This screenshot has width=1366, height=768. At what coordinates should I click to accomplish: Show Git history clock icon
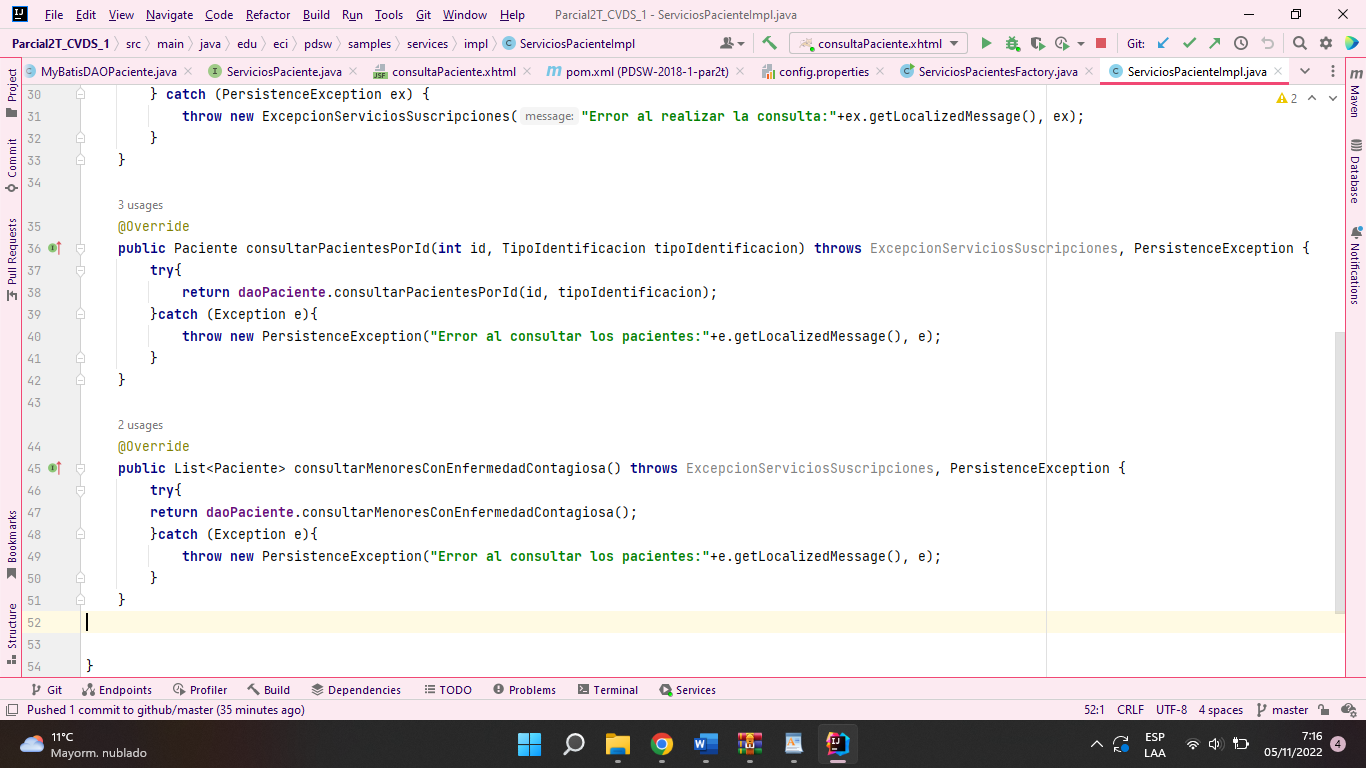(1241, 43)
